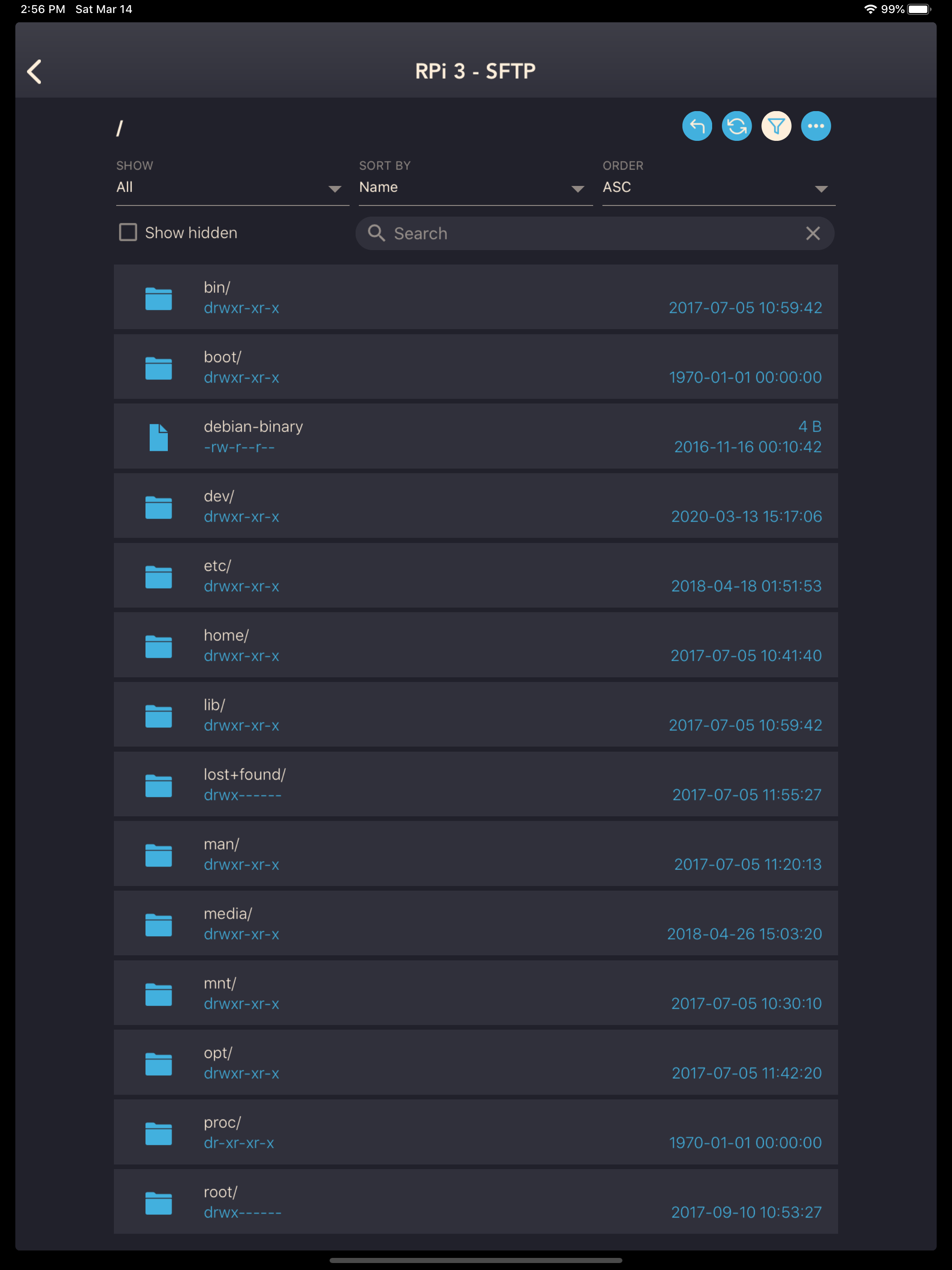Refresh the directory listing
The width and height of the screenshot is (952, 1270).
(x=737, y=126)
